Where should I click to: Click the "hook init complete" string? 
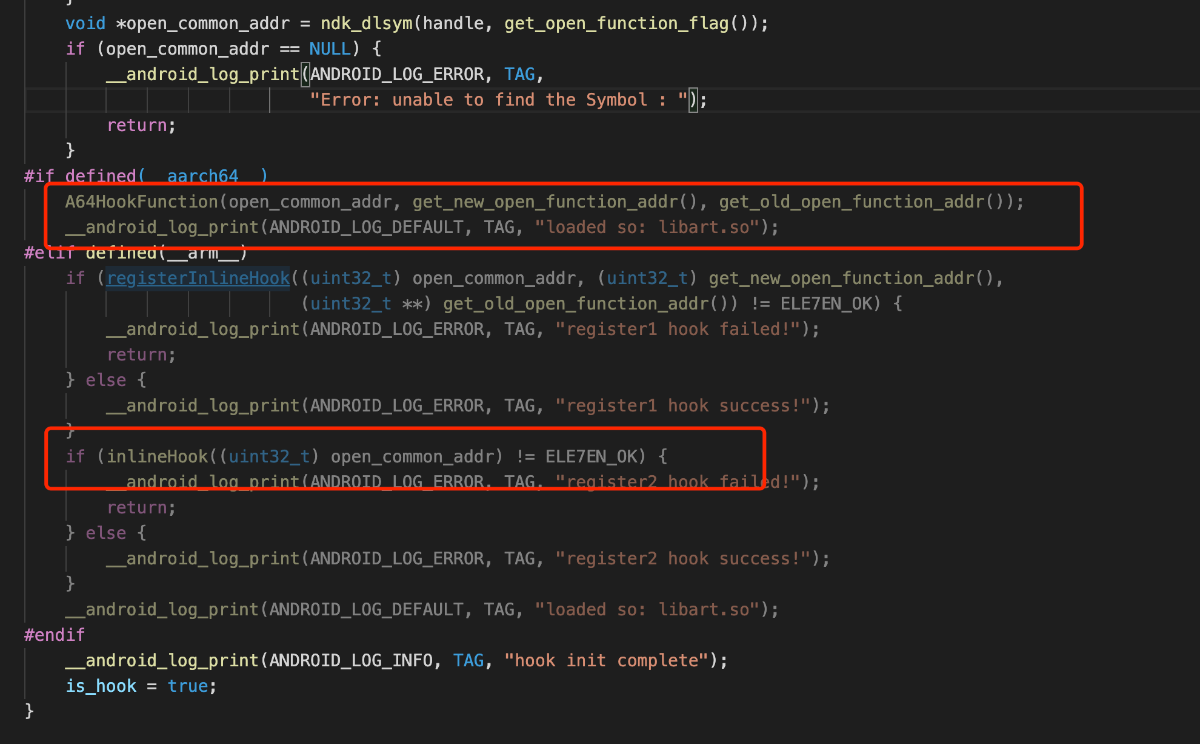(606, 660)
